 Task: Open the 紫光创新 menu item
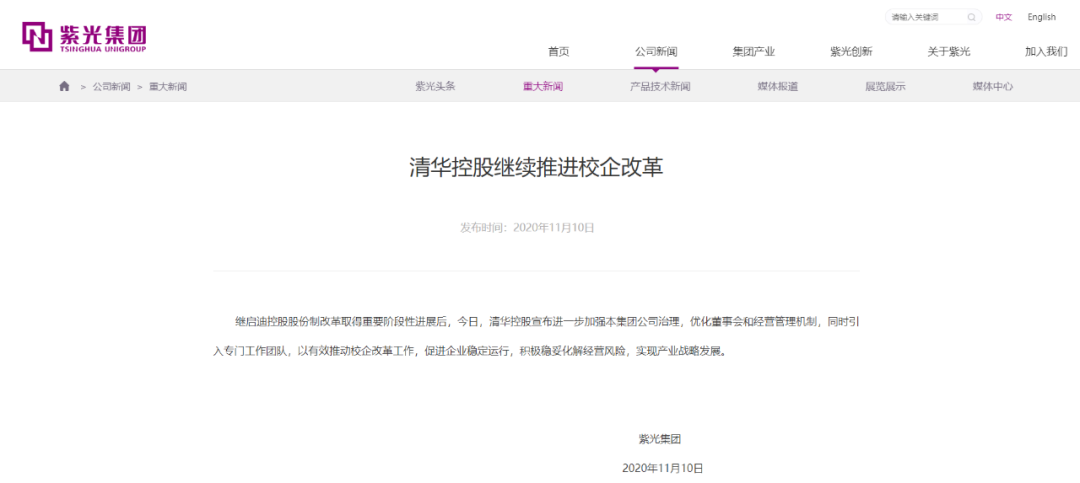coord(851,52)
